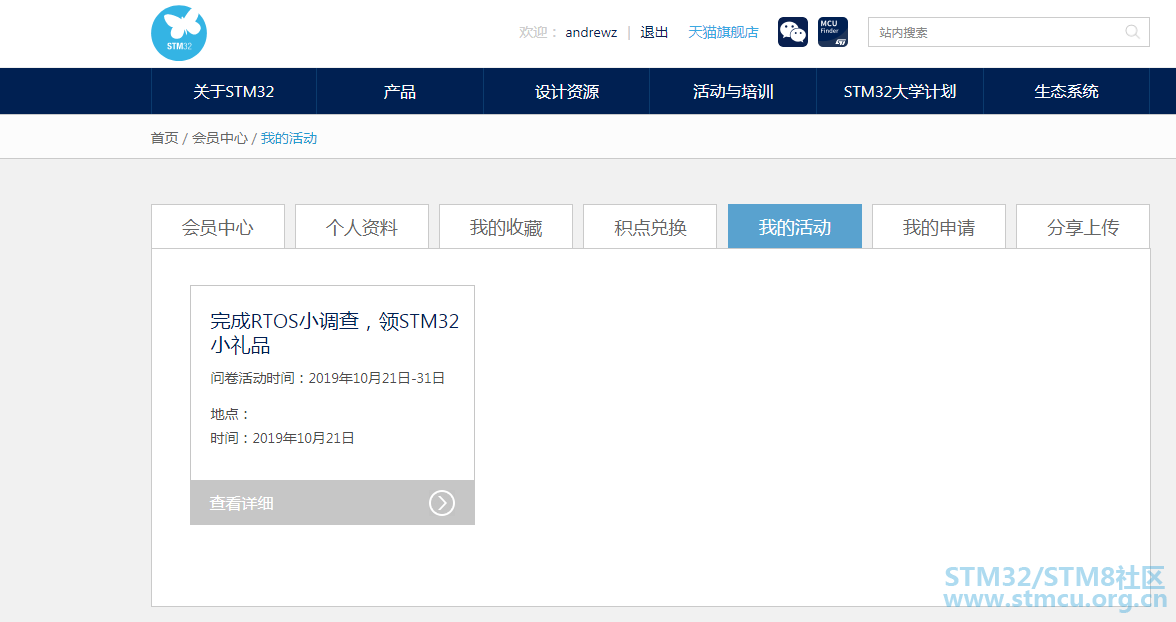Open the MCU Finder icon
The image size is (1176, 622).
(x=832, y=32)
